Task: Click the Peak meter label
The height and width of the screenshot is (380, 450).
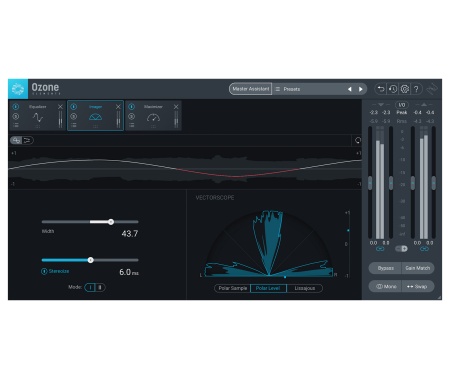Action: (402, 113)
